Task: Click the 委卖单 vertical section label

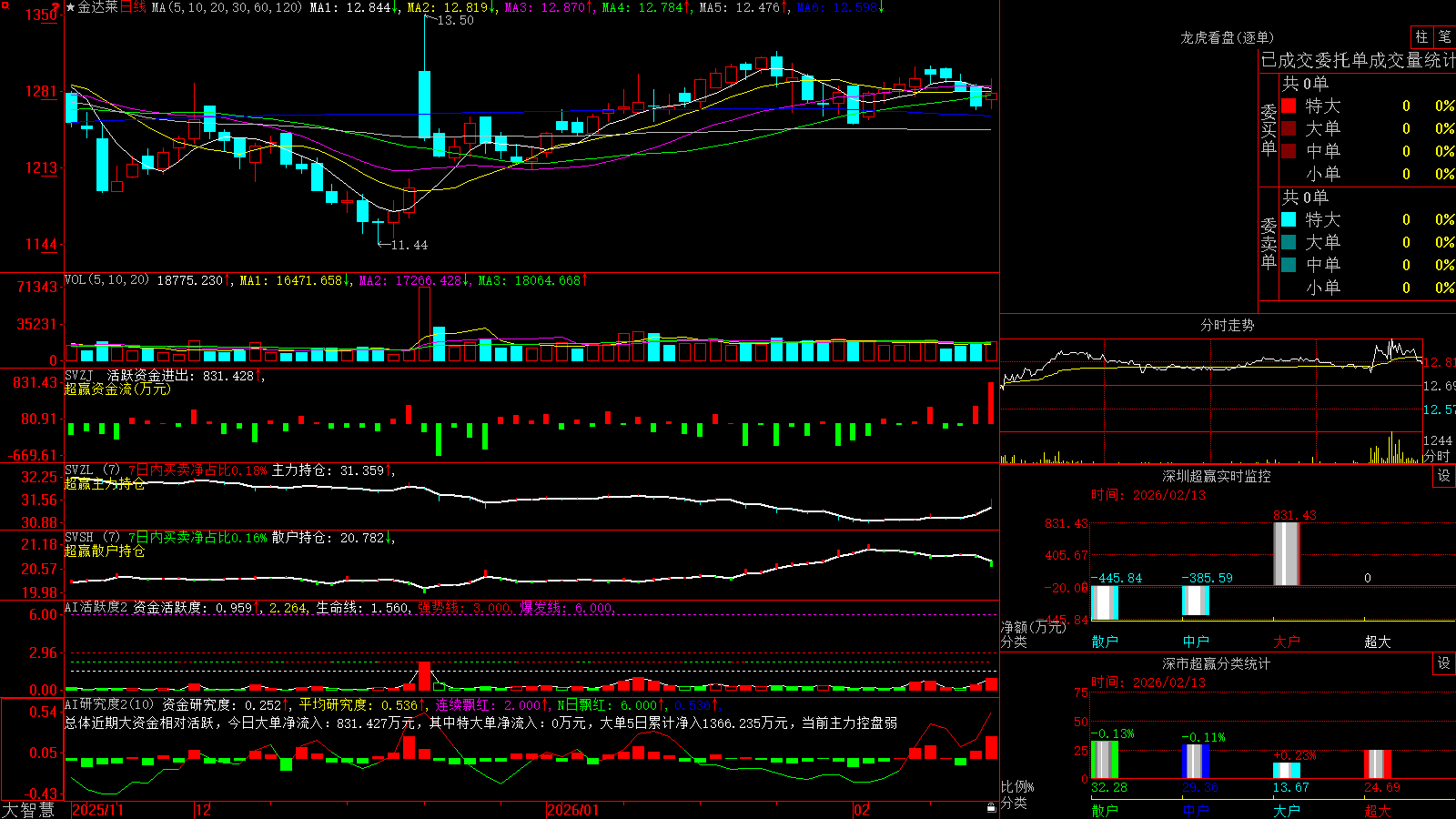Action: pos(1269,243)
